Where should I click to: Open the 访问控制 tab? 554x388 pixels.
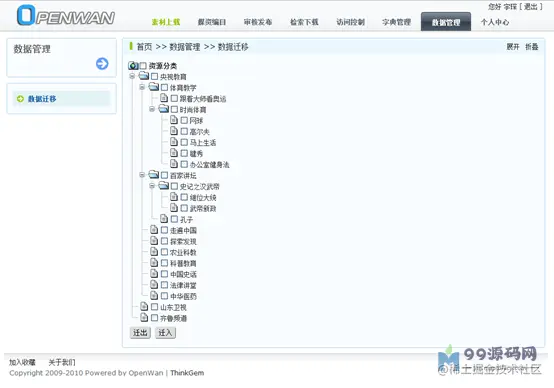click(350, 22)
